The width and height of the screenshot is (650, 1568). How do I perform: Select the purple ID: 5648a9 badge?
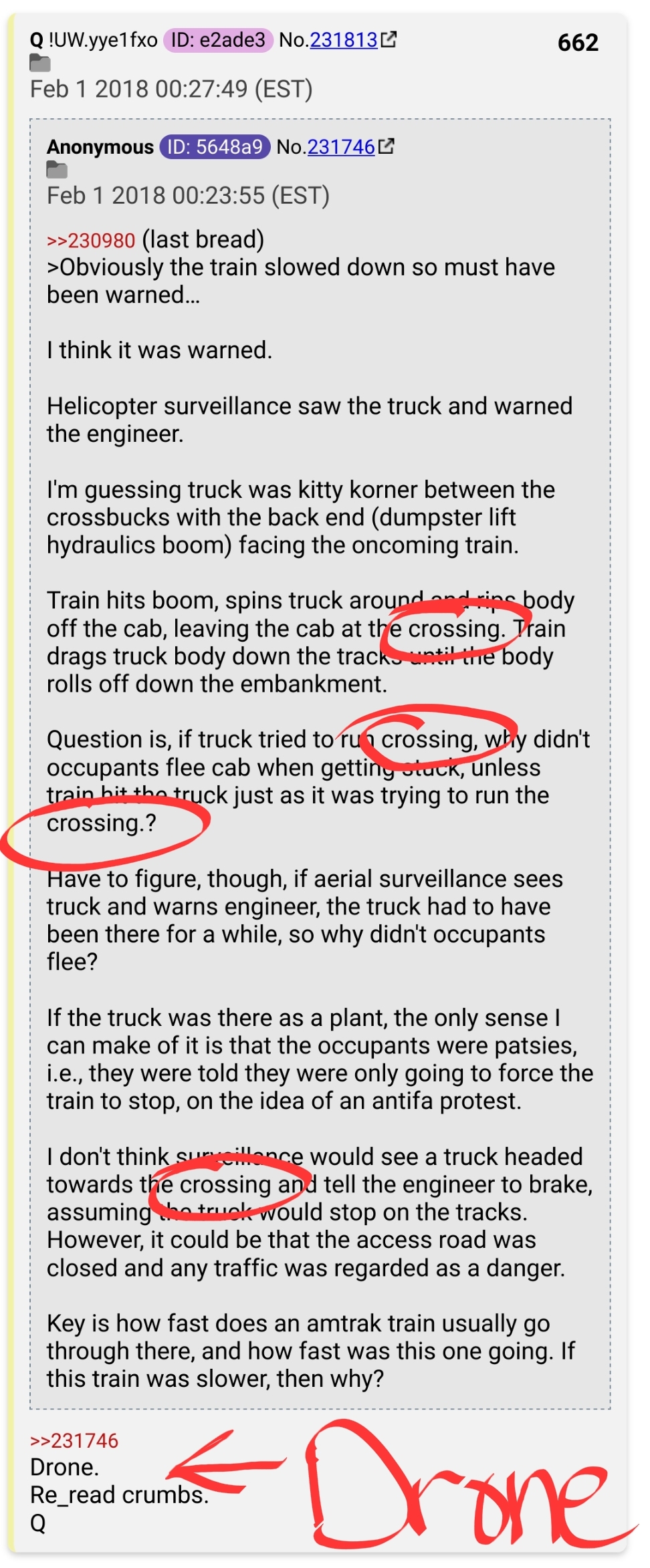(x=215, y=146)
